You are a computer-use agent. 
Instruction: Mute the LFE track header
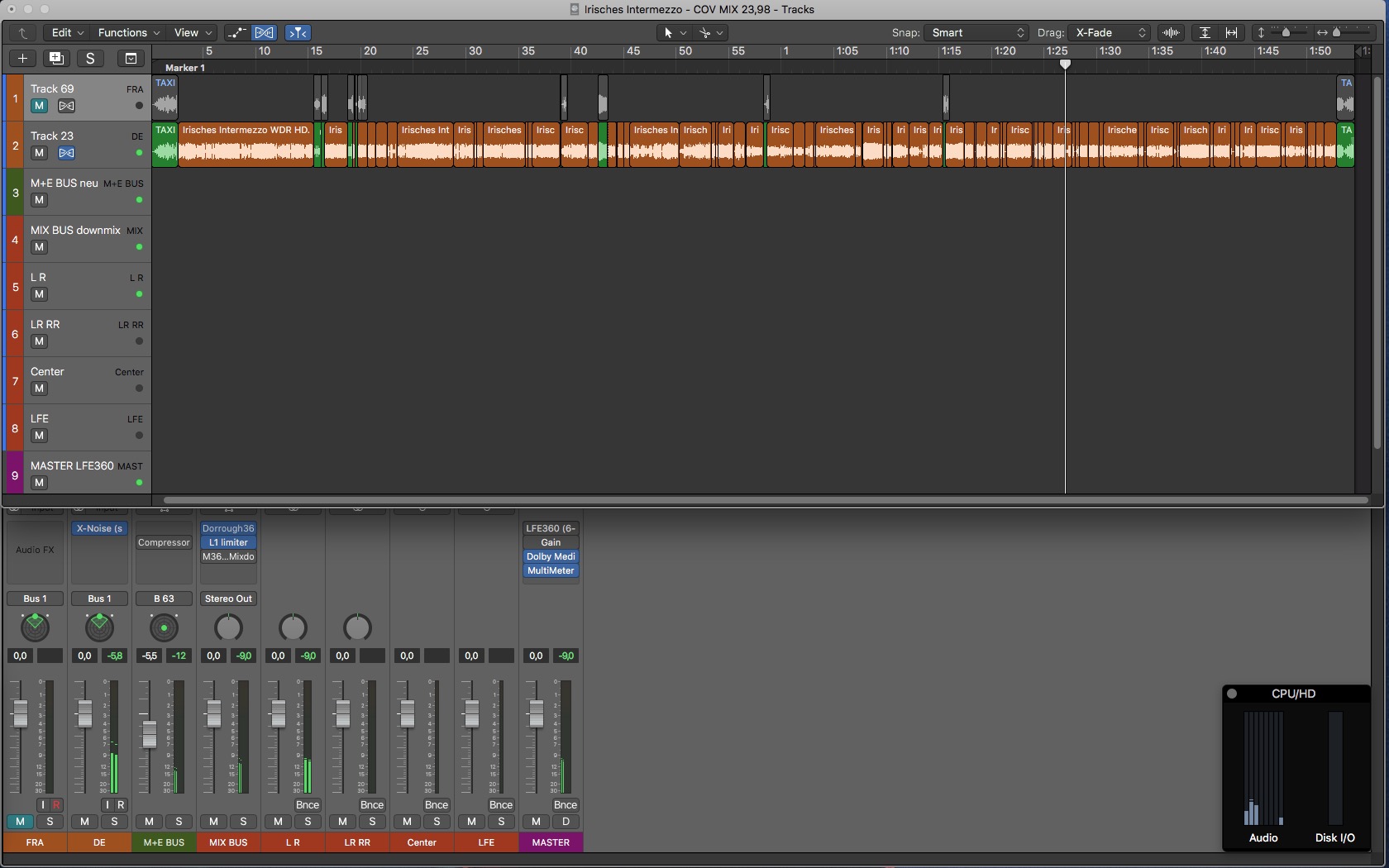(x=39, y=436)
